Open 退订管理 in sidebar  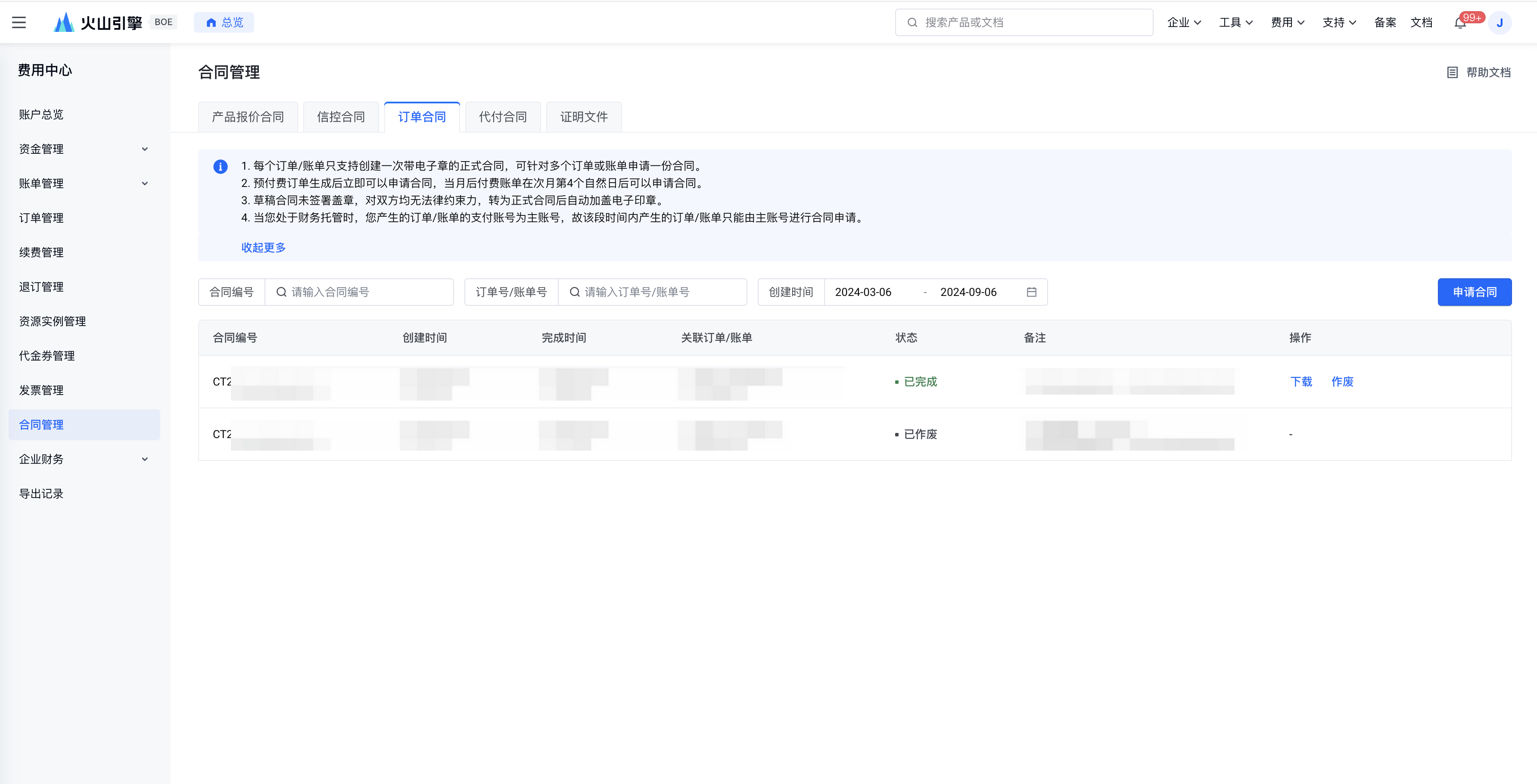pyautogui.click(x=41, y=287)
